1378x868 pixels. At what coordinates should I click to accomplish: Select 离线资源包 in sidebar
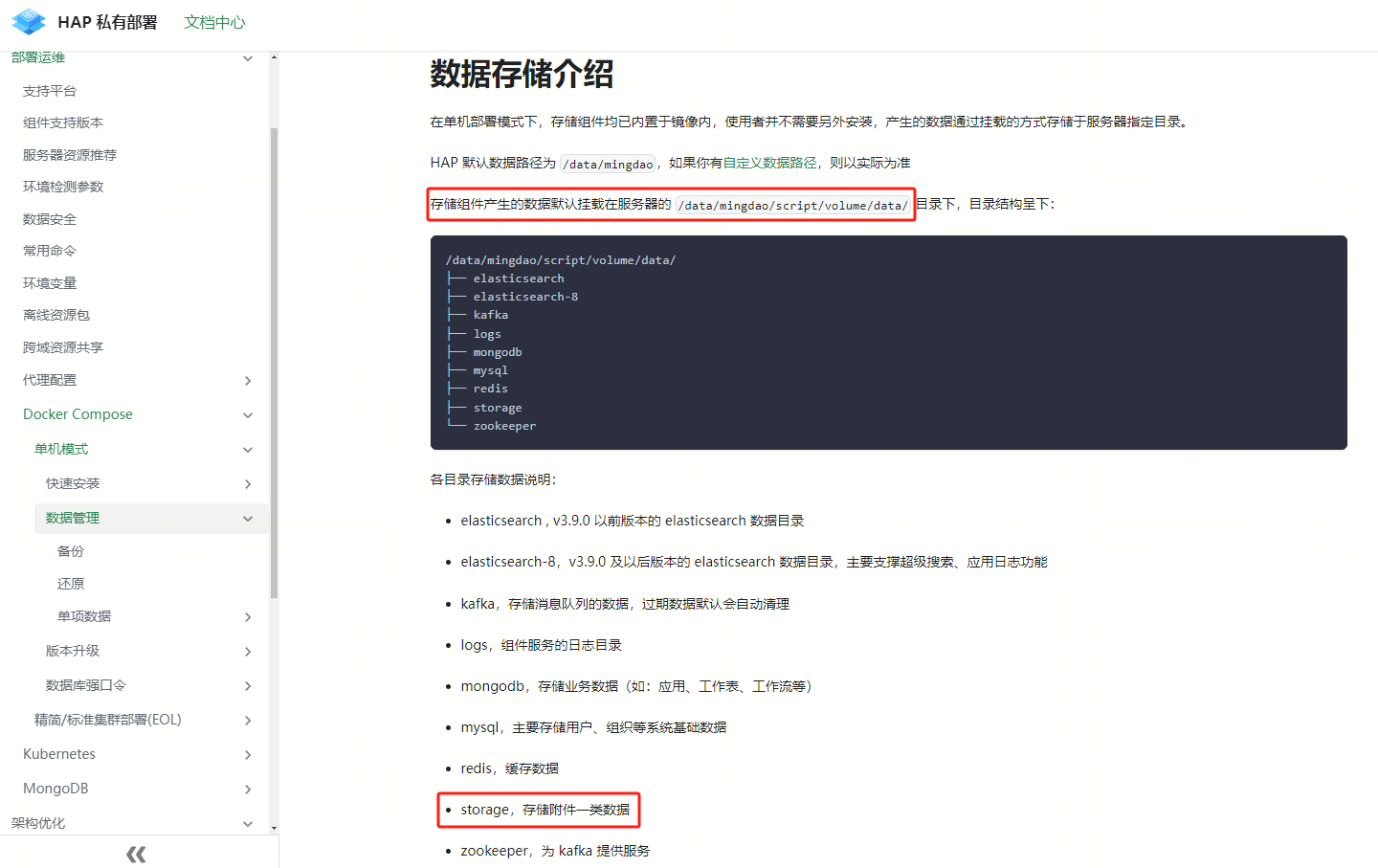[x=56, y=315]
